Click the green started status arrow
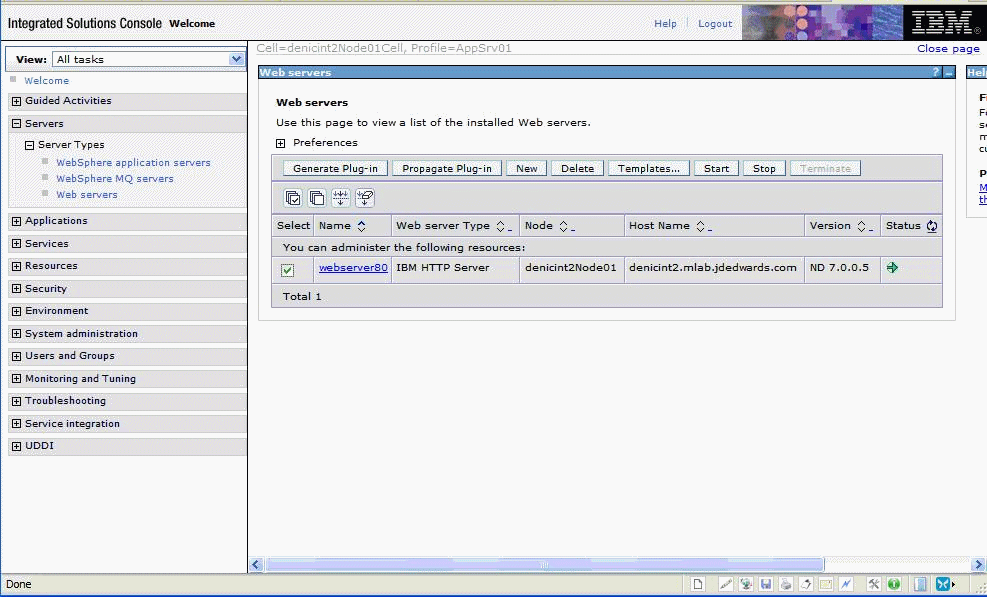This screenshot has height=597, width=987. 892,268
